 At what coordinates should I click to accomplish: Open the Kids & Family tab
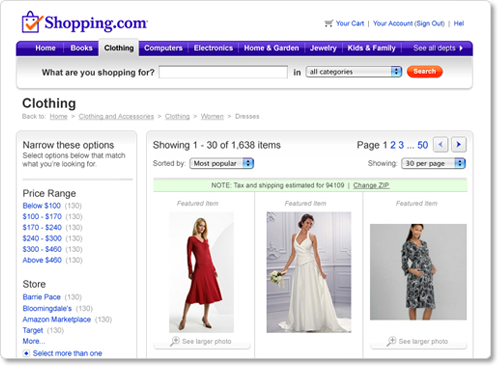point(371,48)
